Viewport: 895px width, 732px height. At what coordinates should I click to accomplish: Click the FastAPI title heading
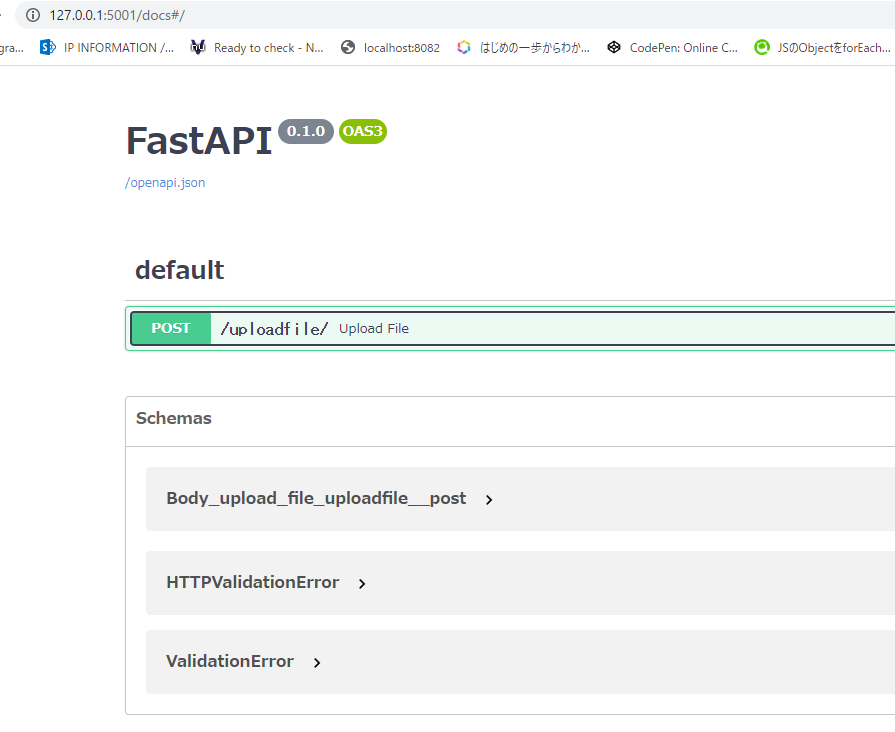pyautogui.click(x=199, y=140)
